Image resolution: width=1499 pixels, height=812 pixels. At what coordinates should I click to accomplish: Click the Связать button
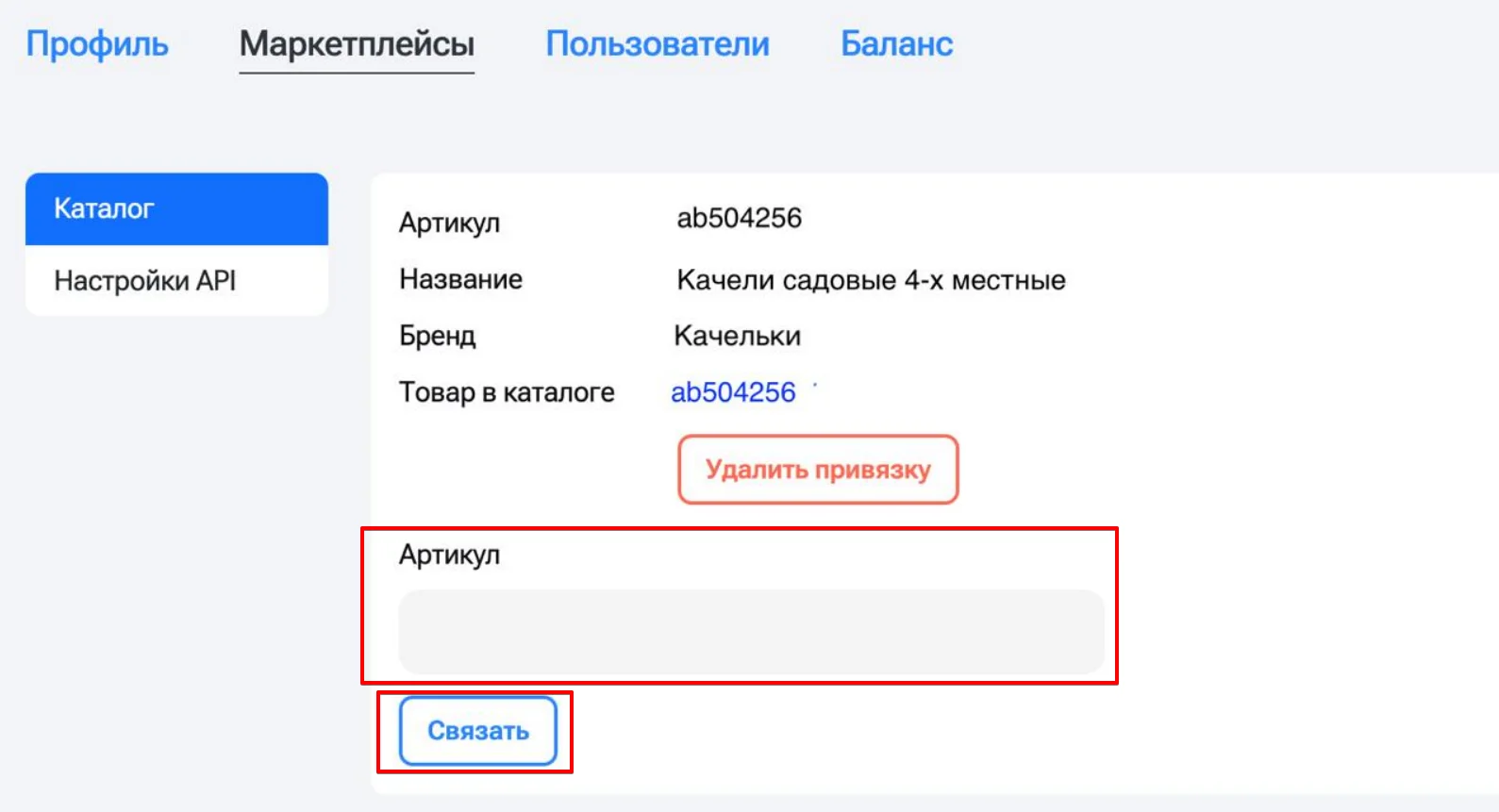(x=478, y=731)
